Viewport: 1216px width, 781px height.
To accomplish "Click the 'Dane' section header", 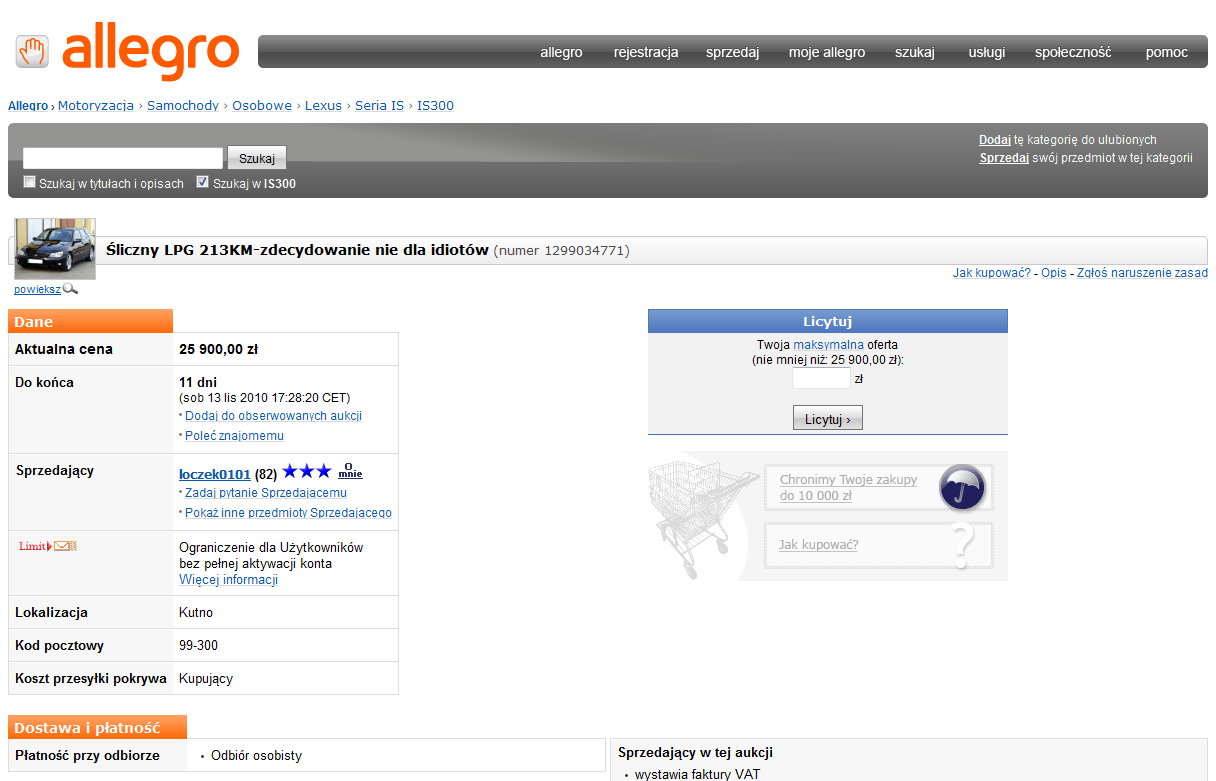I will [x=90, y=321].
